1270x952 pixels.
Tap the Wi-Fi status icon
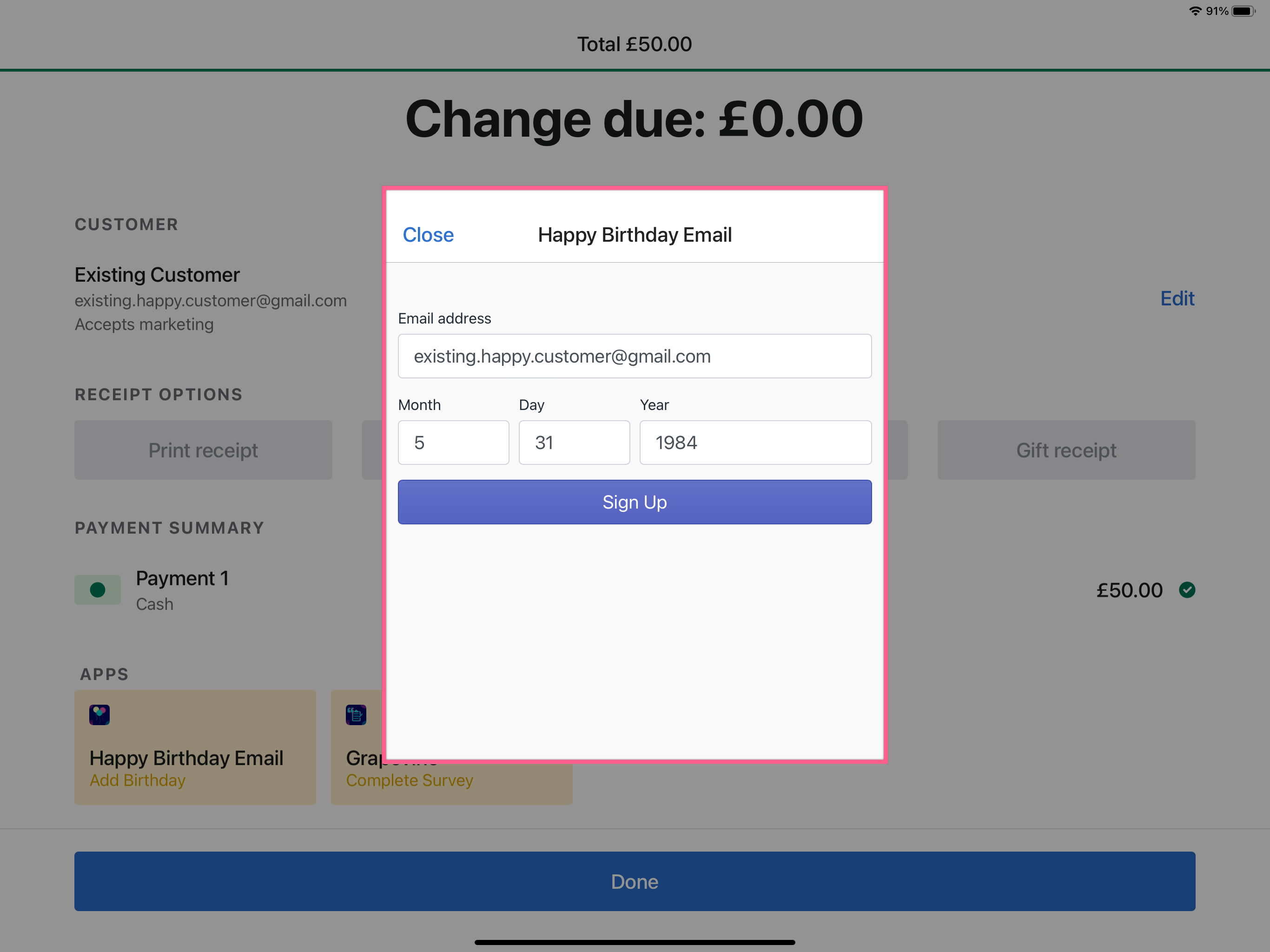click(x=1195, y=12)
